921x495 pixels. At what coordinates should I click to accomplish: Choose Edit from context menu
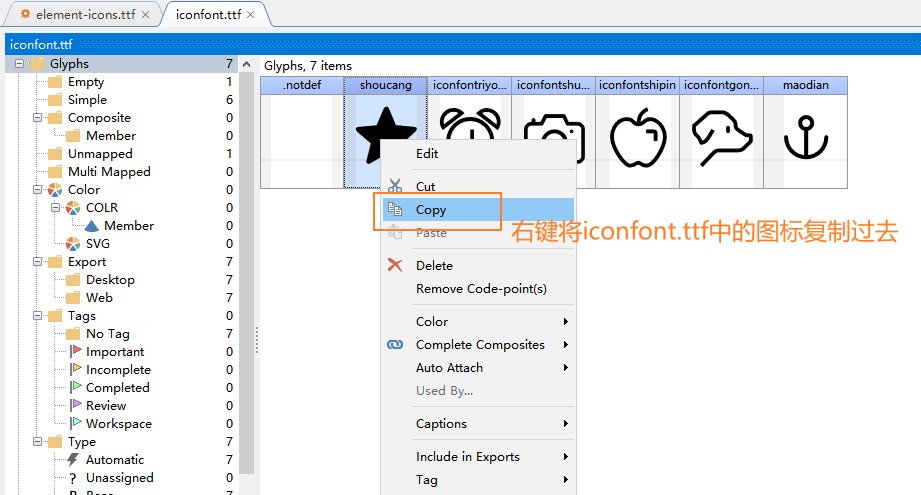click(x=427, y=154)
